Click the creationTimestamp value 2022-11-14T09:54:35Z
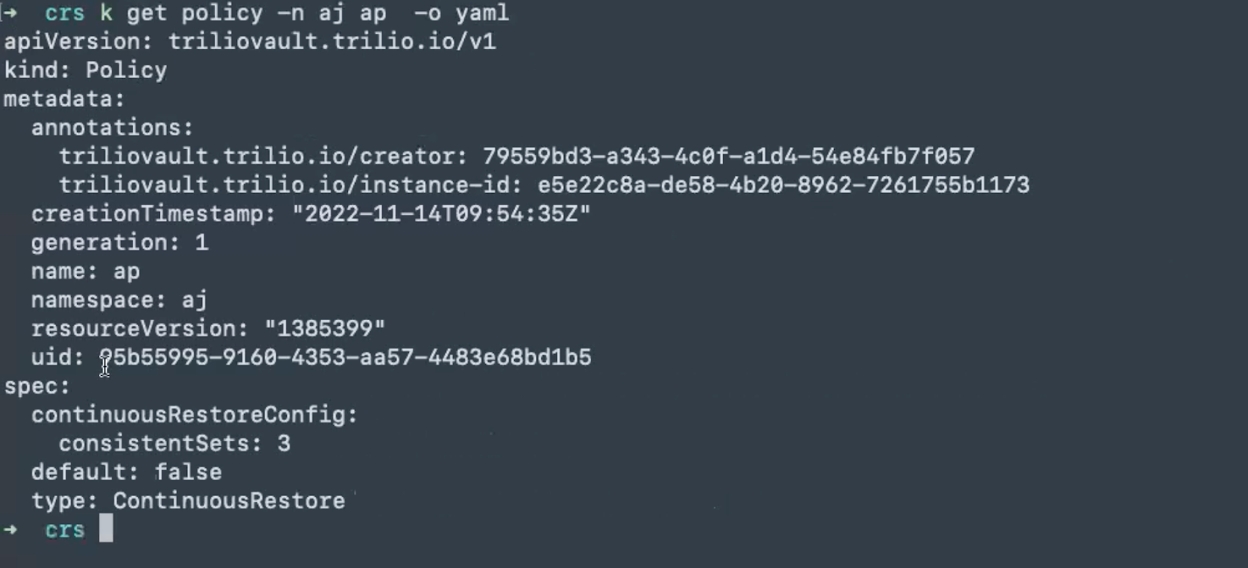Viewport: 1248px width, 568px height. [441, 214]
